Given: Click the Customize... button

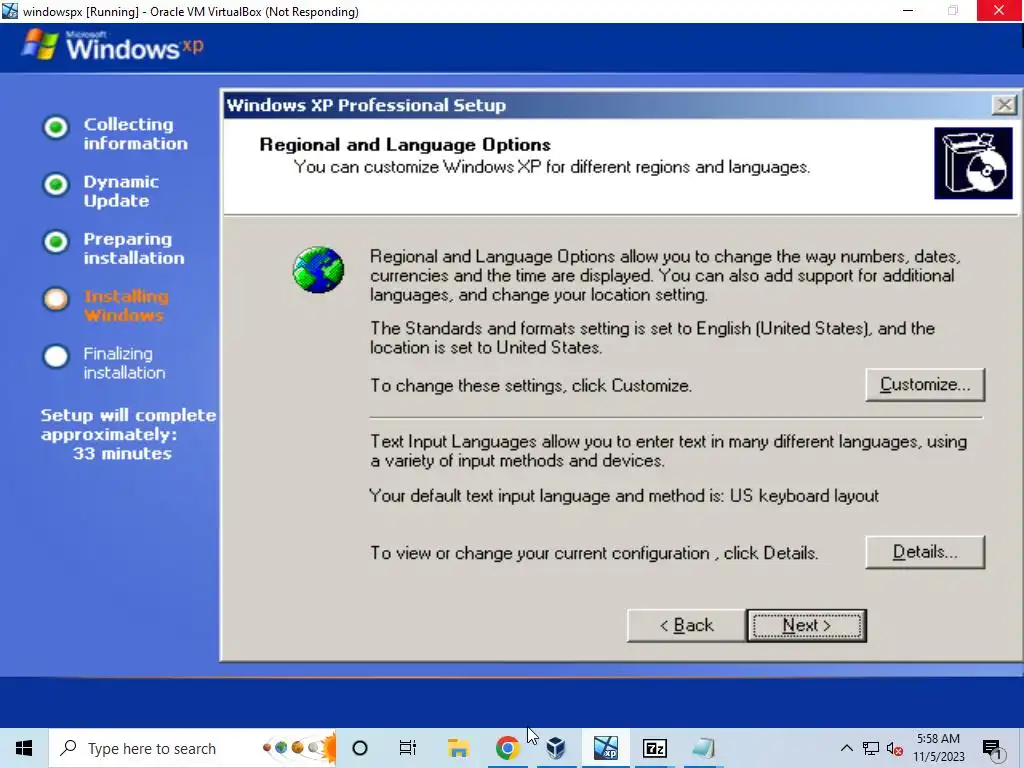Looking at the screenshot, I should pos(925,385).
